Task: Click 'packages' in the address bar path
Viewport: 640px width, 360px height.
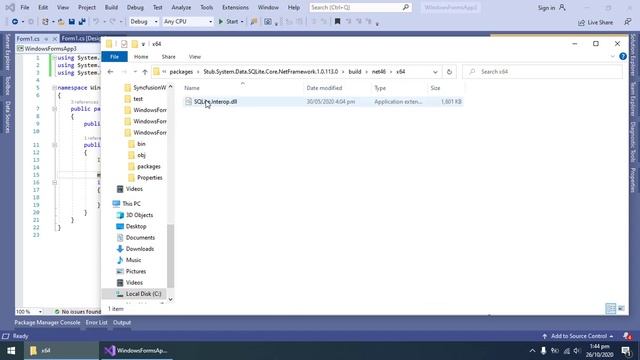Action: tap(181, 72)
